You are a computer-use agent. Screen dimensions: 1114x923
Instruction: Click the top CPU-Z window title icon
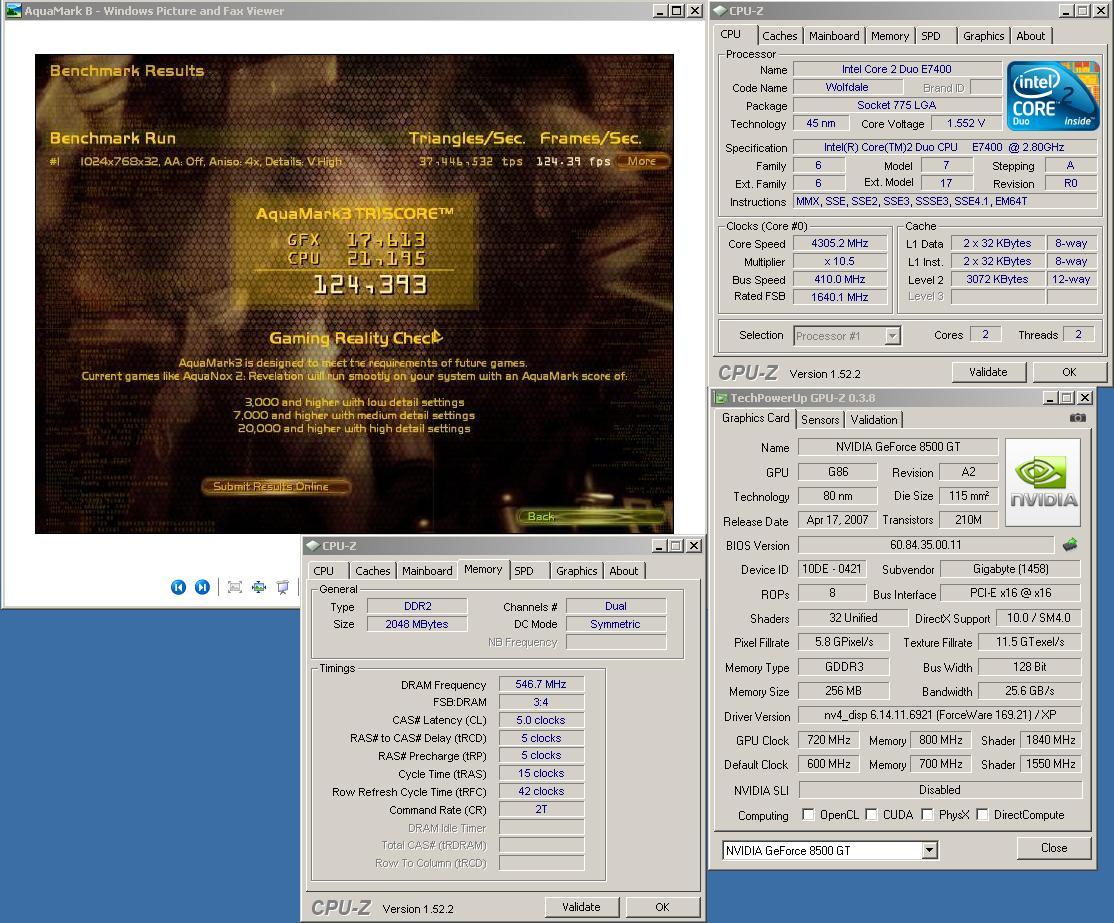(720, 11)
